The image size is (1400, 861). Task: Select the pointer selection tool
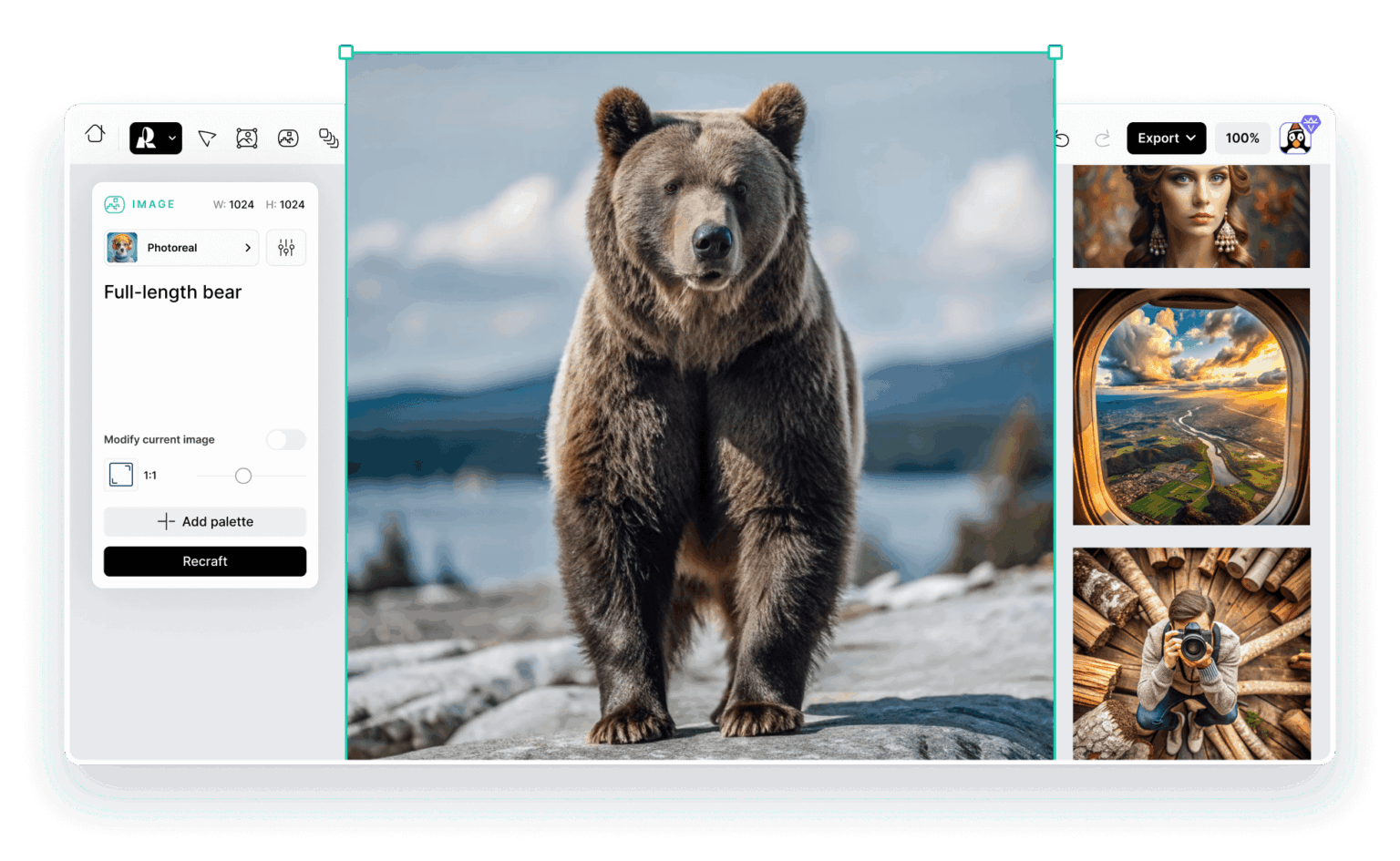[x=207, y=138]
